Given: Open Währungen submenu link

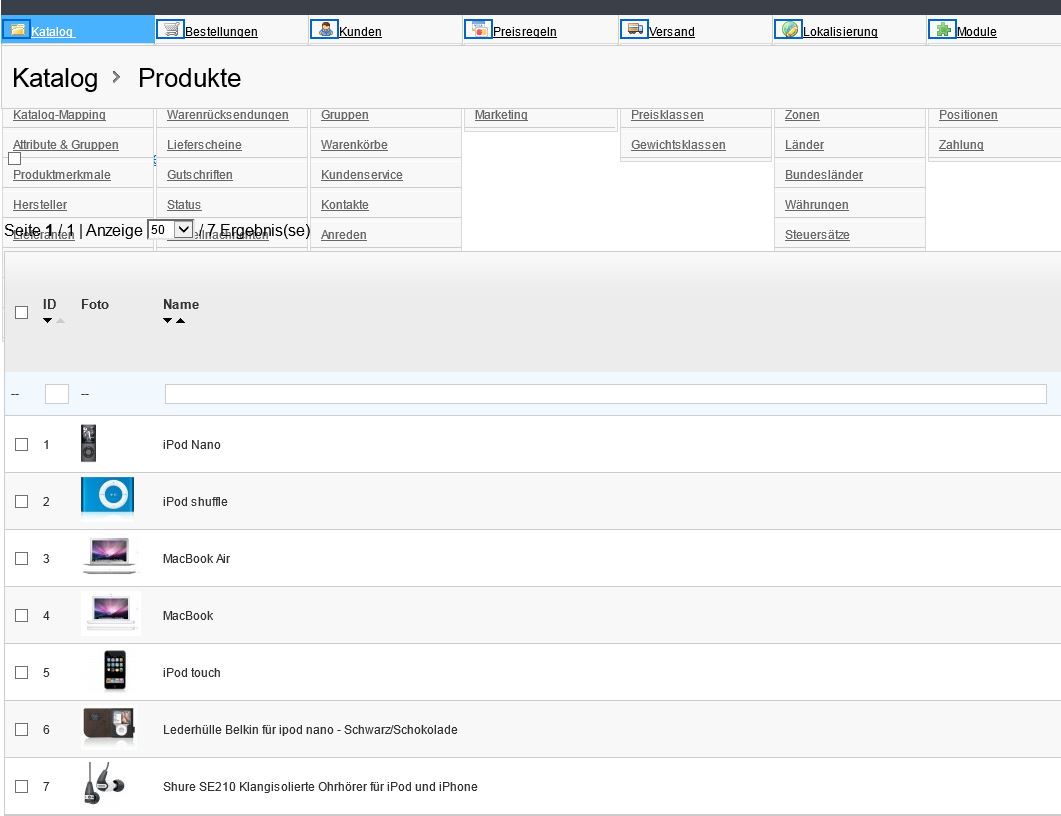Looking at the screenshot, I should 817,204.
